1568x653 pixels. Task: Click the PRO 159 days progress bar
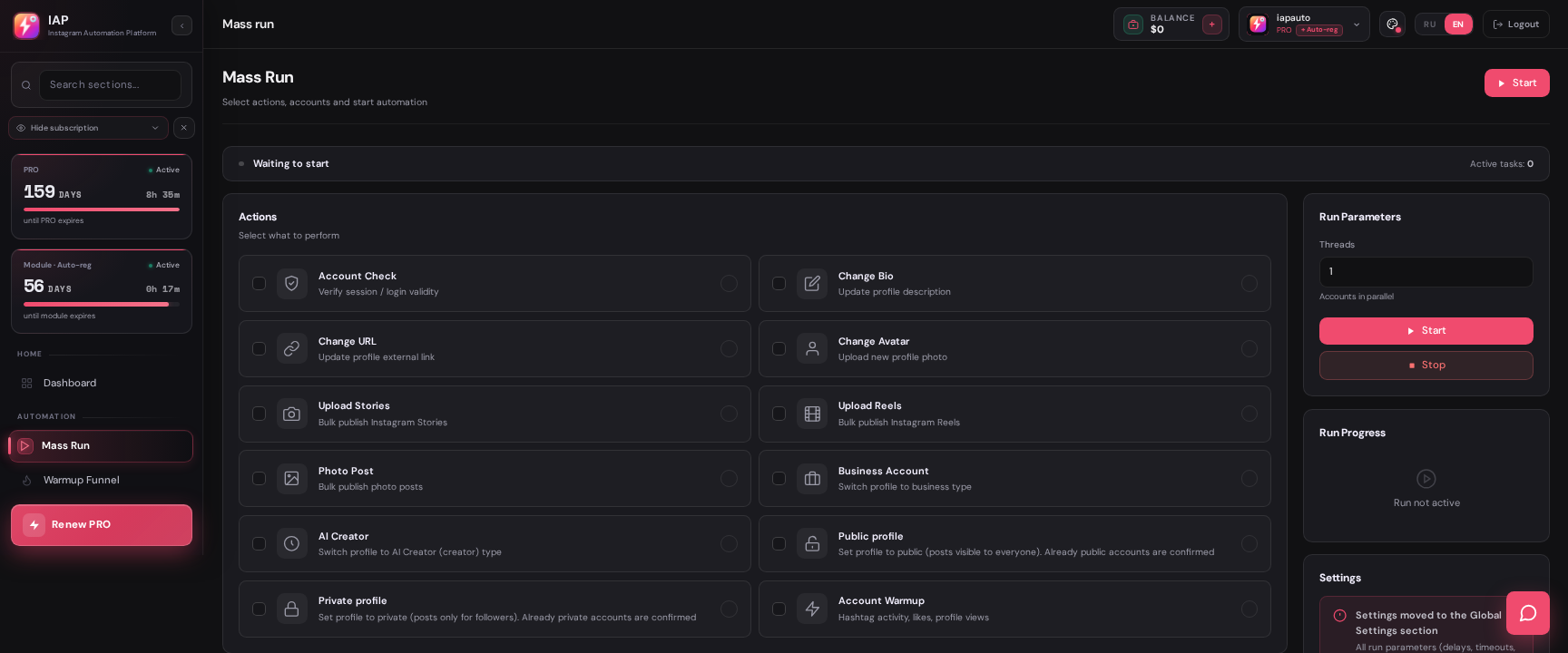(x=102, y=210)
